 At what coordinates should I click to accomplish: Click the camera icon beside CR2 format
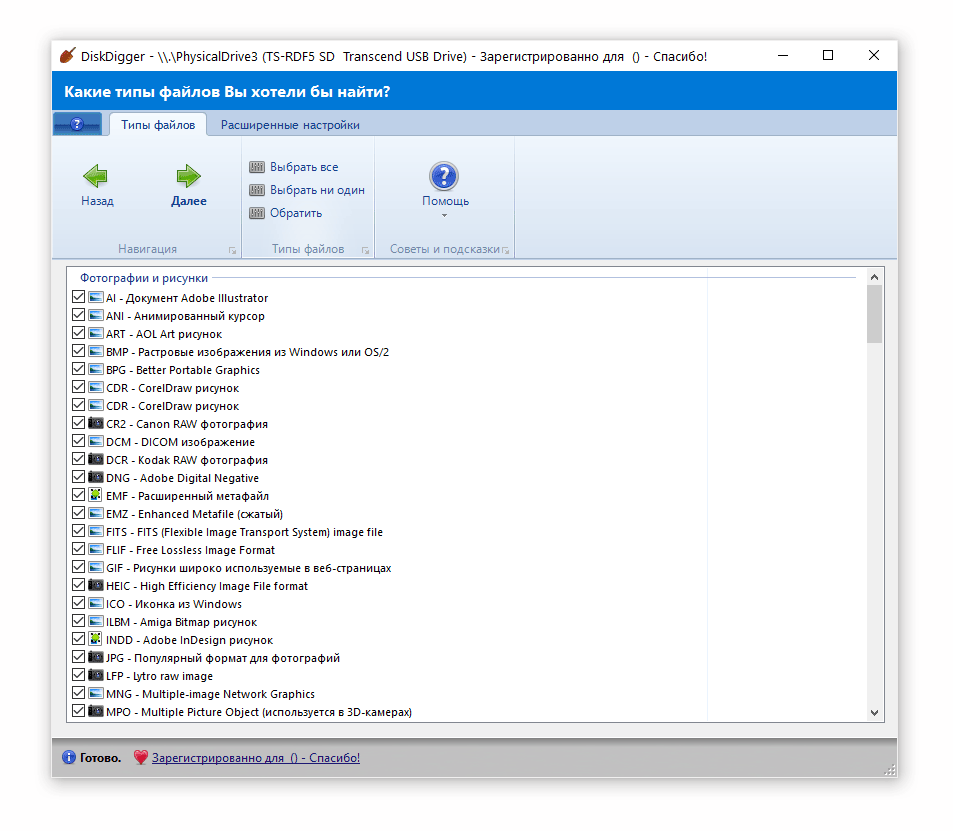[96, 424]
